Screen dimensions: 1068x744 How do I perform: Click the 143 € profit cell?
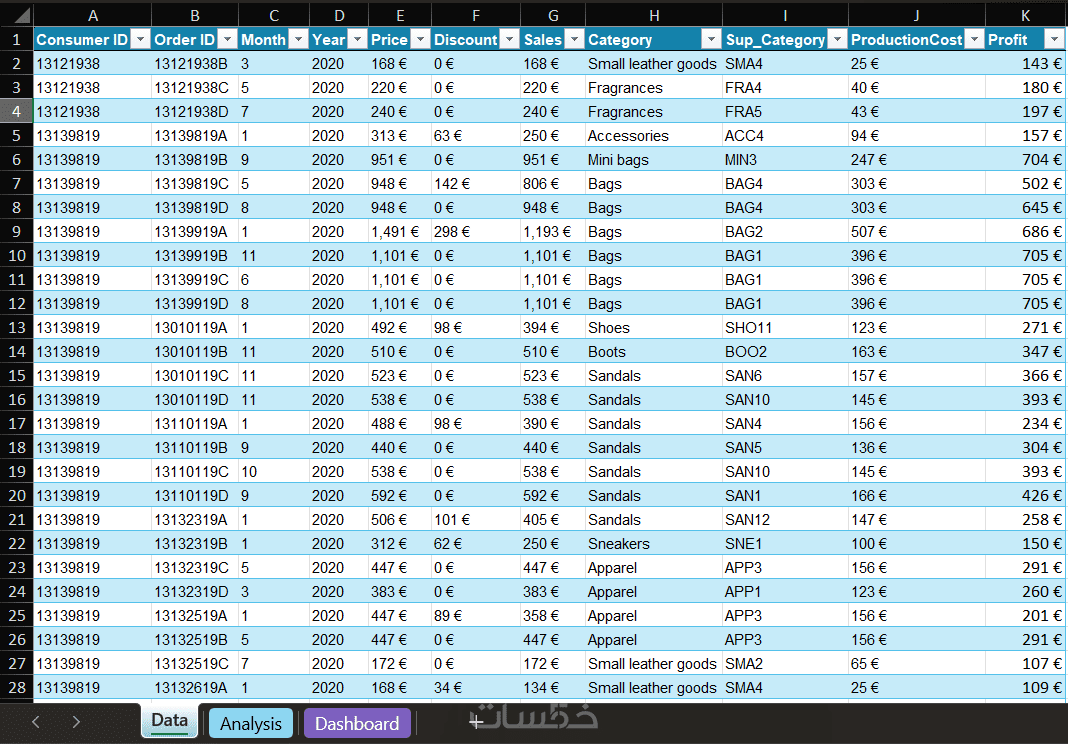[x=1025, y=64]
